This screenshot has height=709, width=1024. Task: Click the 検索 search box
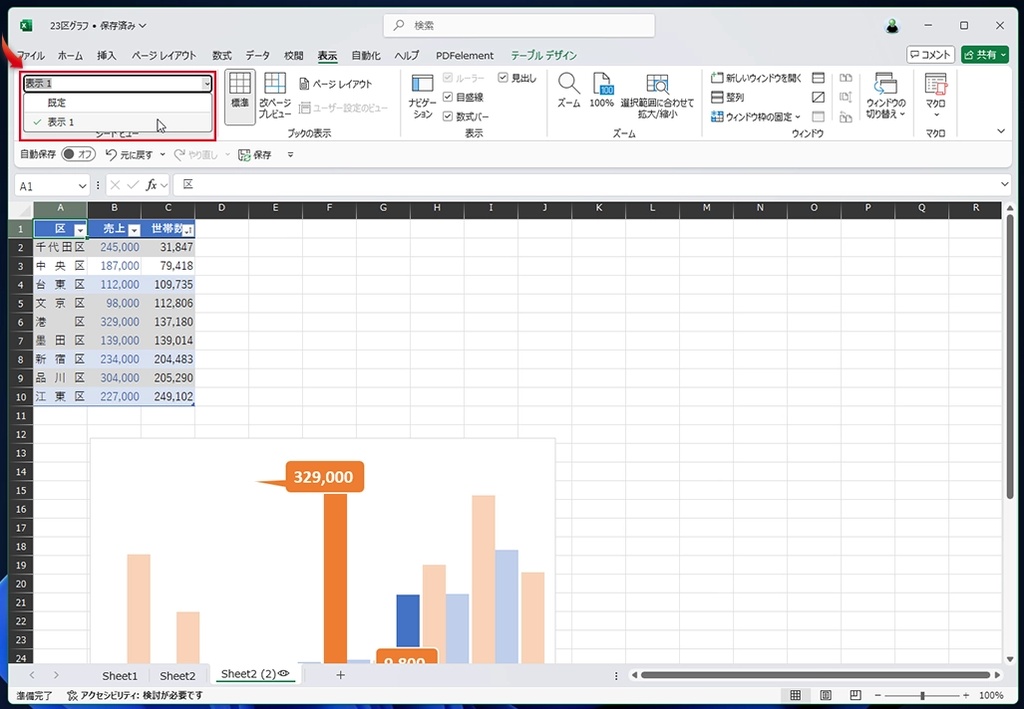(519, 25)
